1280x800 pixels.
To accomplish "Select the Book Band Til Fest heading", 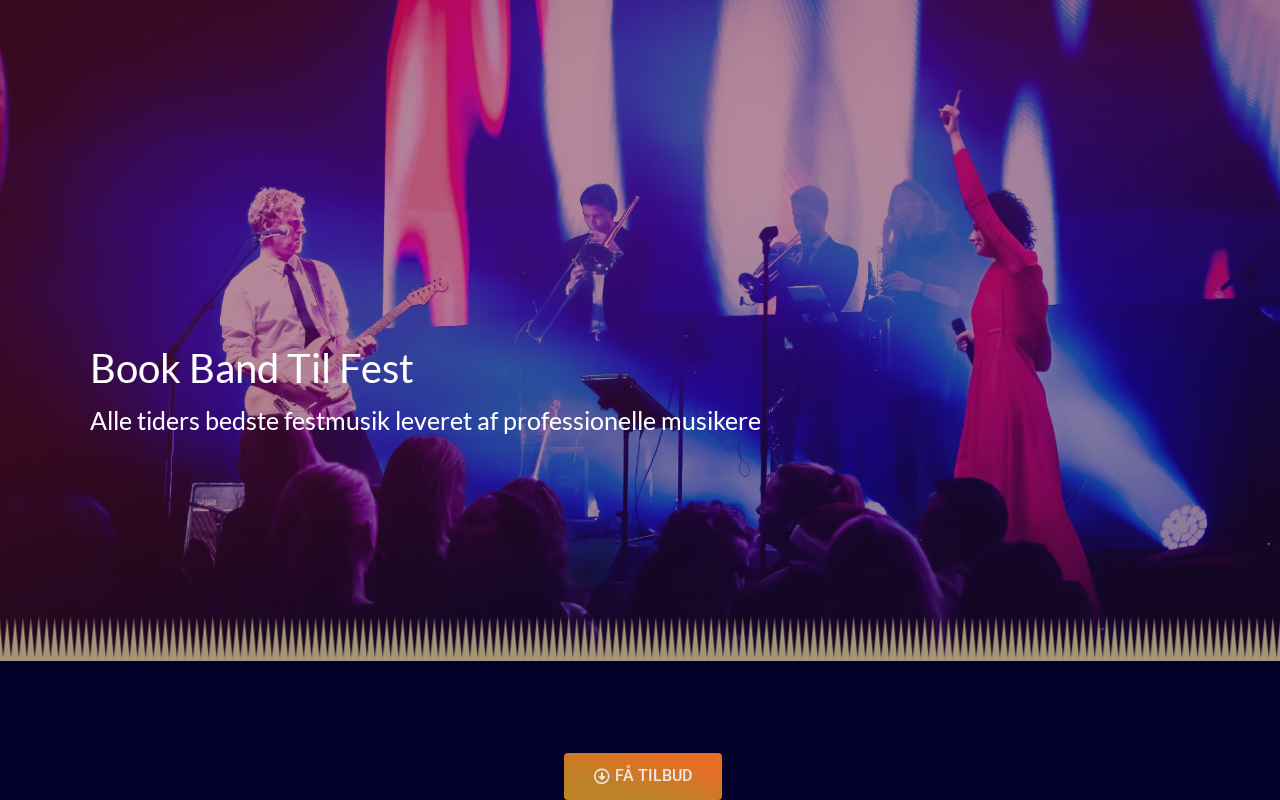I will 251,368.
